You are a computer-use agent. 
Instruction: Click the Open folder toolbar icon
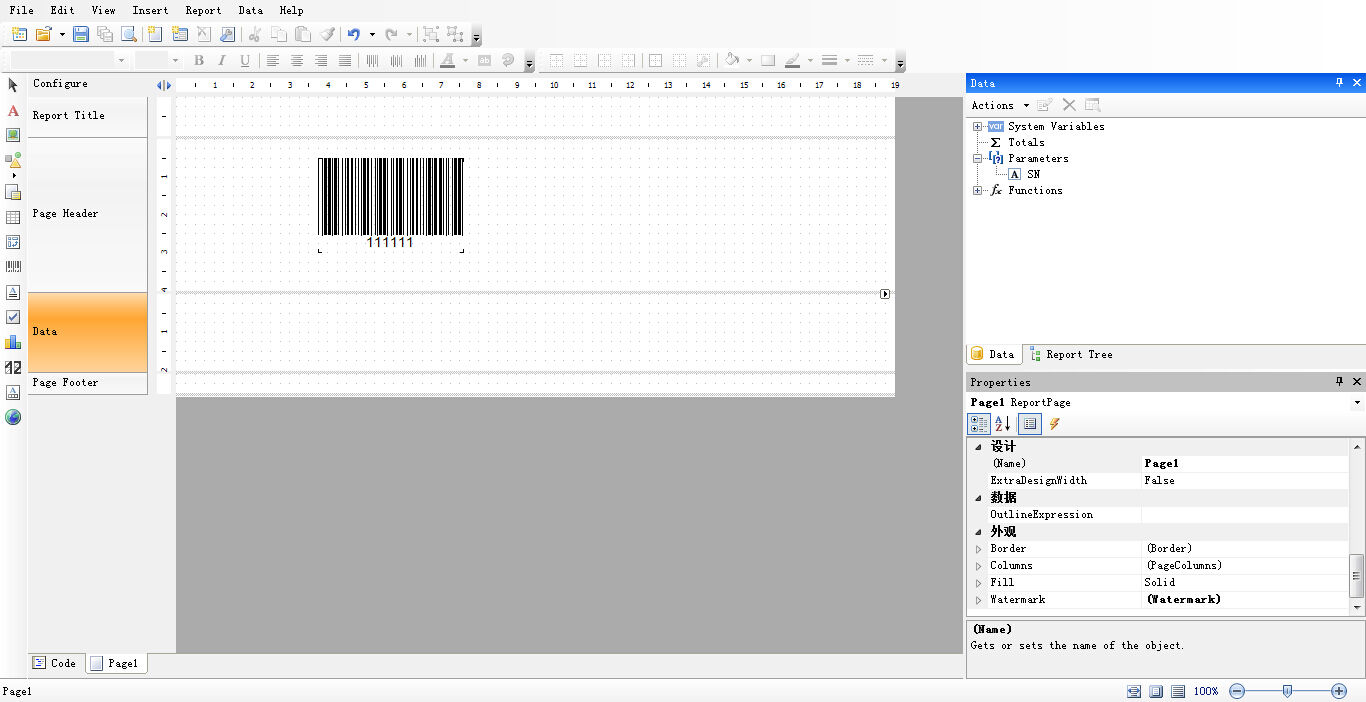tap(43, 34)
